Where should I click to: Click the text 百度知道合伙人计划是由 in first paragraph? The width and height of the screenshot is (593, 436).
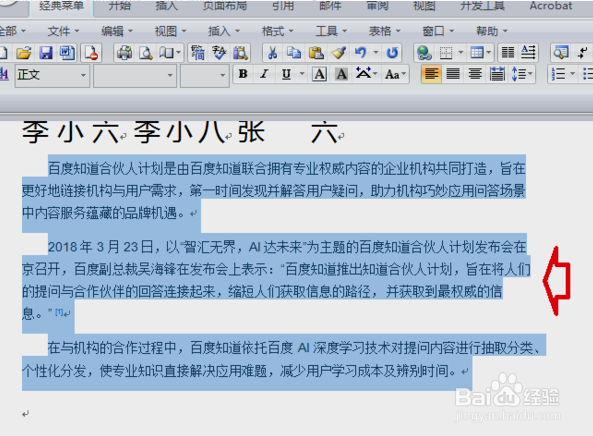(x=118, y=168)
